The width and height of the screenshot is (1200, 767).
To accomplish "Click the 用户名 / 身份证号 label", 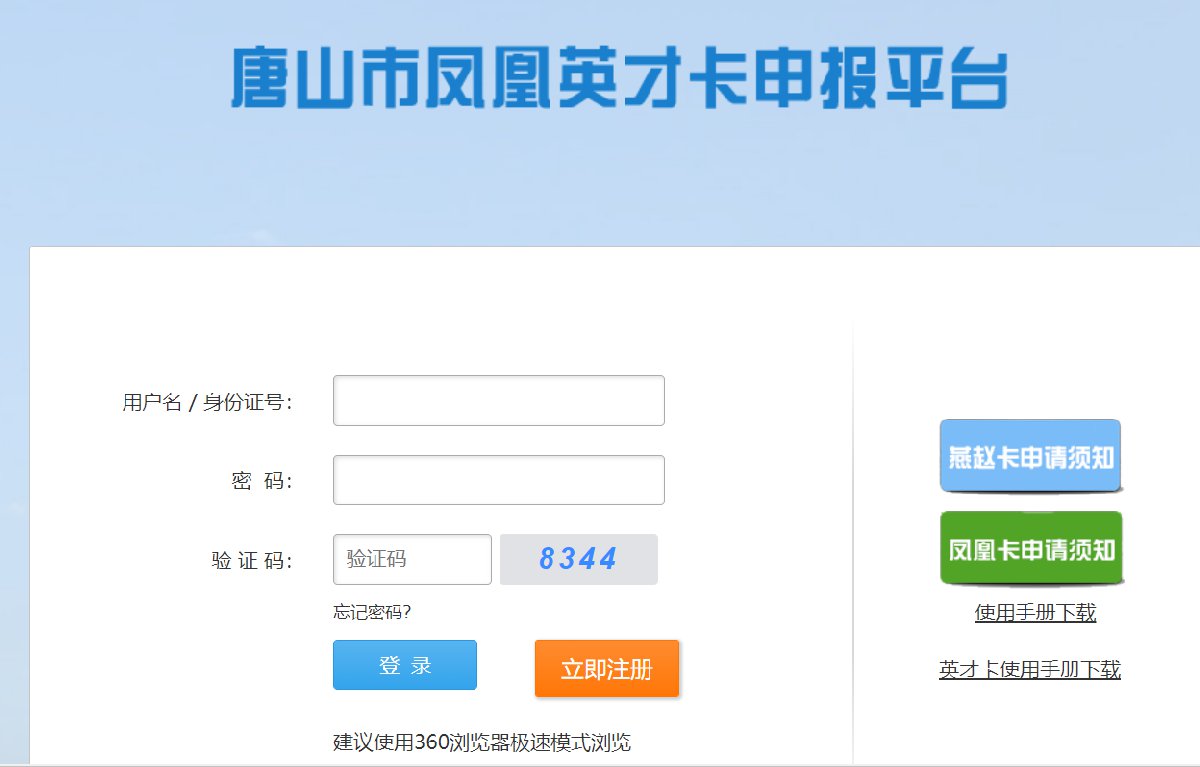I will coord(208,402).
